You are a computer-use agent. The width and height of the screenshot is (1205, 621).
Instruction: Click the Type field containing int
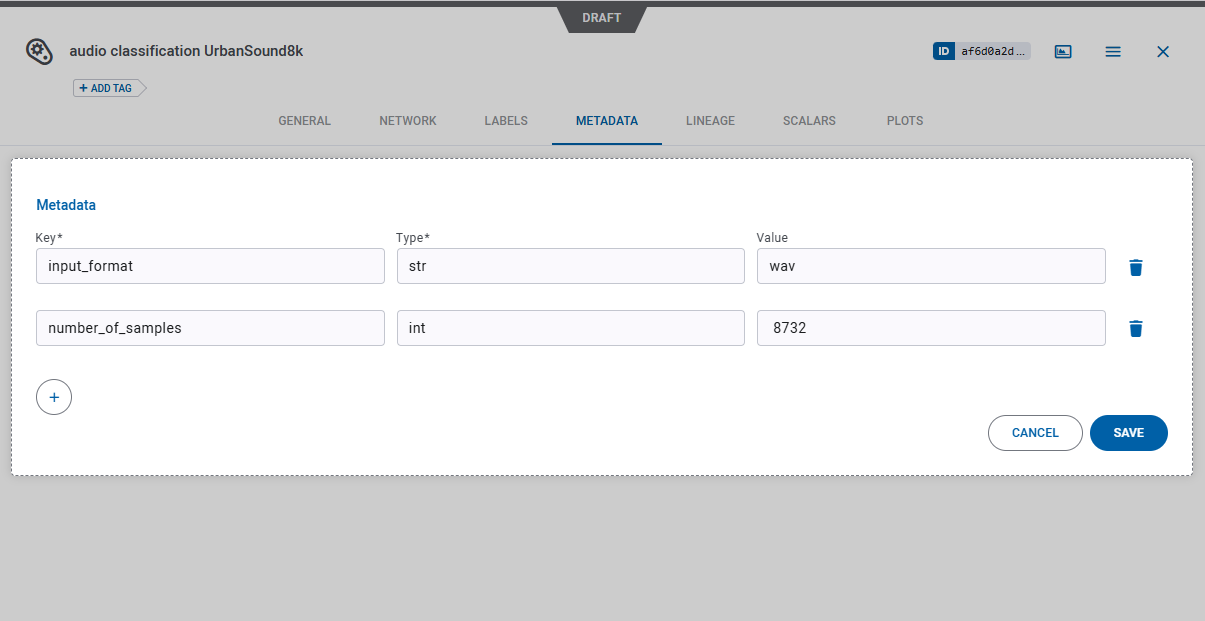[570, 327]
